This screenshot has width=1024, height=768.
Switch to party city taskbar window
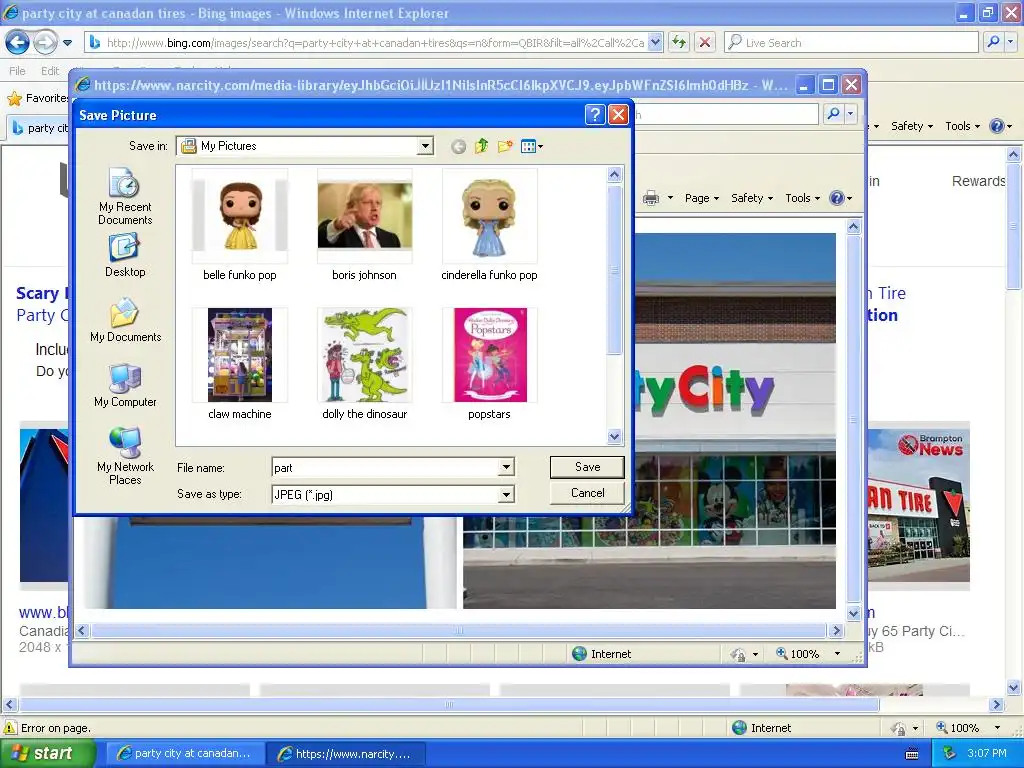click(184, 754)
